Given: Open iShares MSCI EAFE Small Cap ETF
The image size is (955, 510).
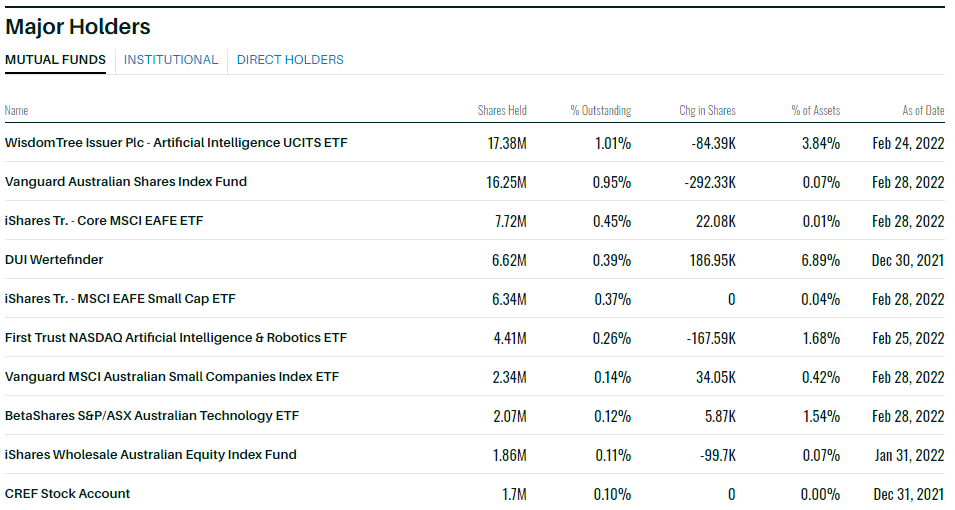Looking at the screenshot, I should [x=120, y=299].
